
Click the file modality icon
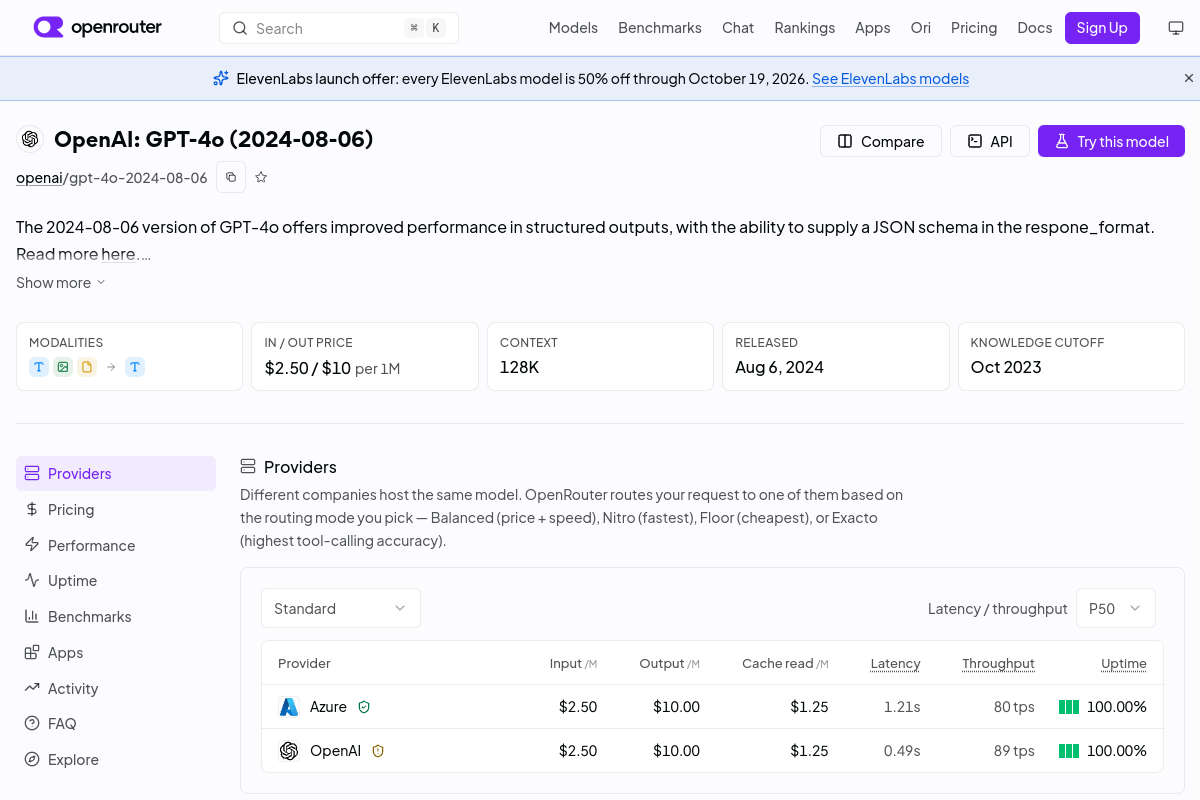click(87, 367)
